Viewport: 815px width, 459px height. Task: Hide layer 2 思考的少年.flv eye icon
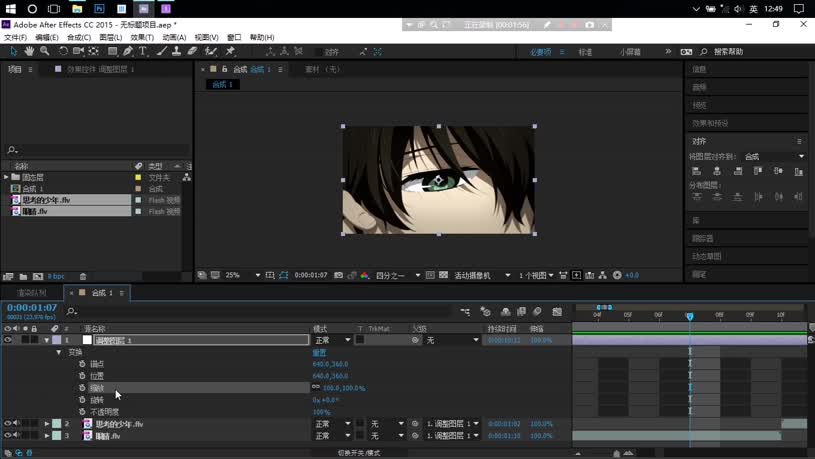click(7, 424)
